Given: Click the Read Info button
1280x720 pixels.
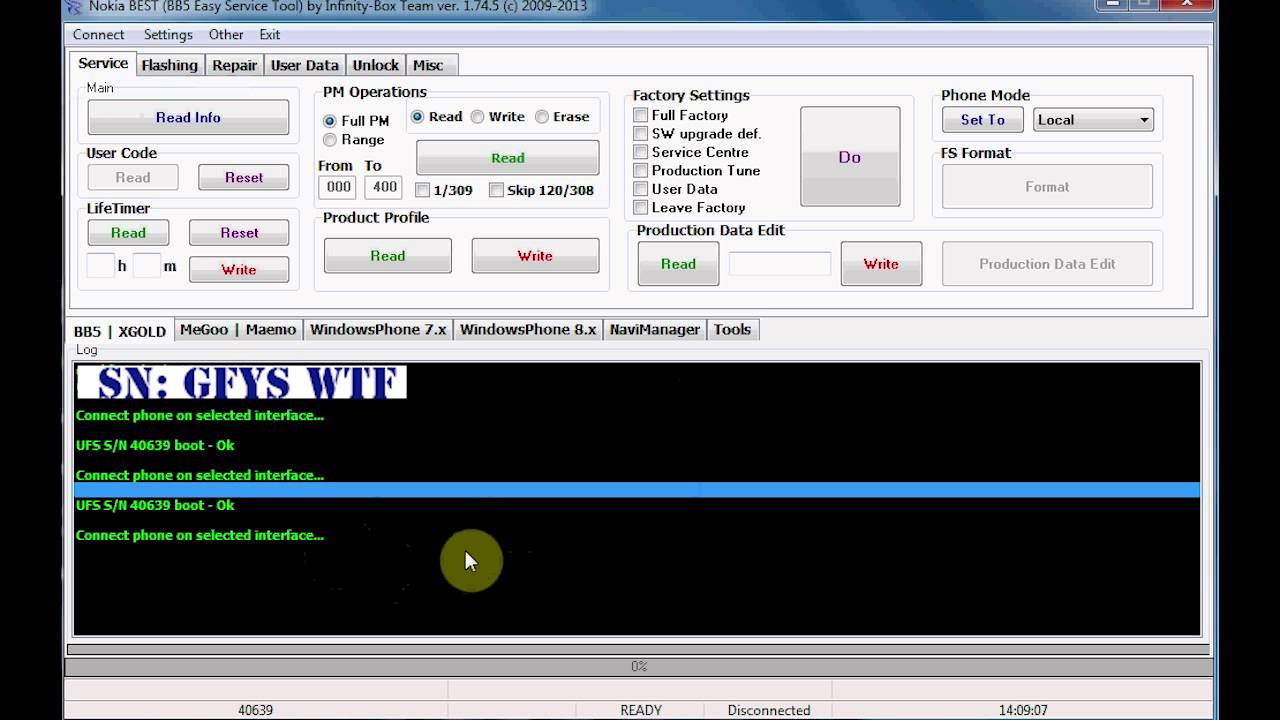Looking at the screenshot, I should (x=188, y=117).
